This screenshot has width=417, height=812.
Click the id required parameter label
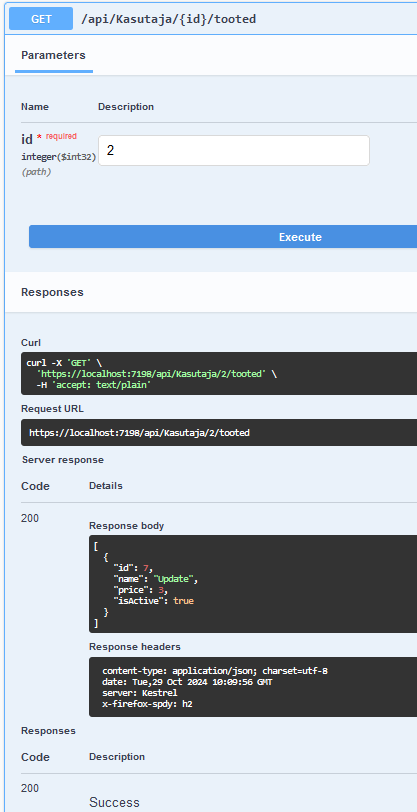(49, 138)
